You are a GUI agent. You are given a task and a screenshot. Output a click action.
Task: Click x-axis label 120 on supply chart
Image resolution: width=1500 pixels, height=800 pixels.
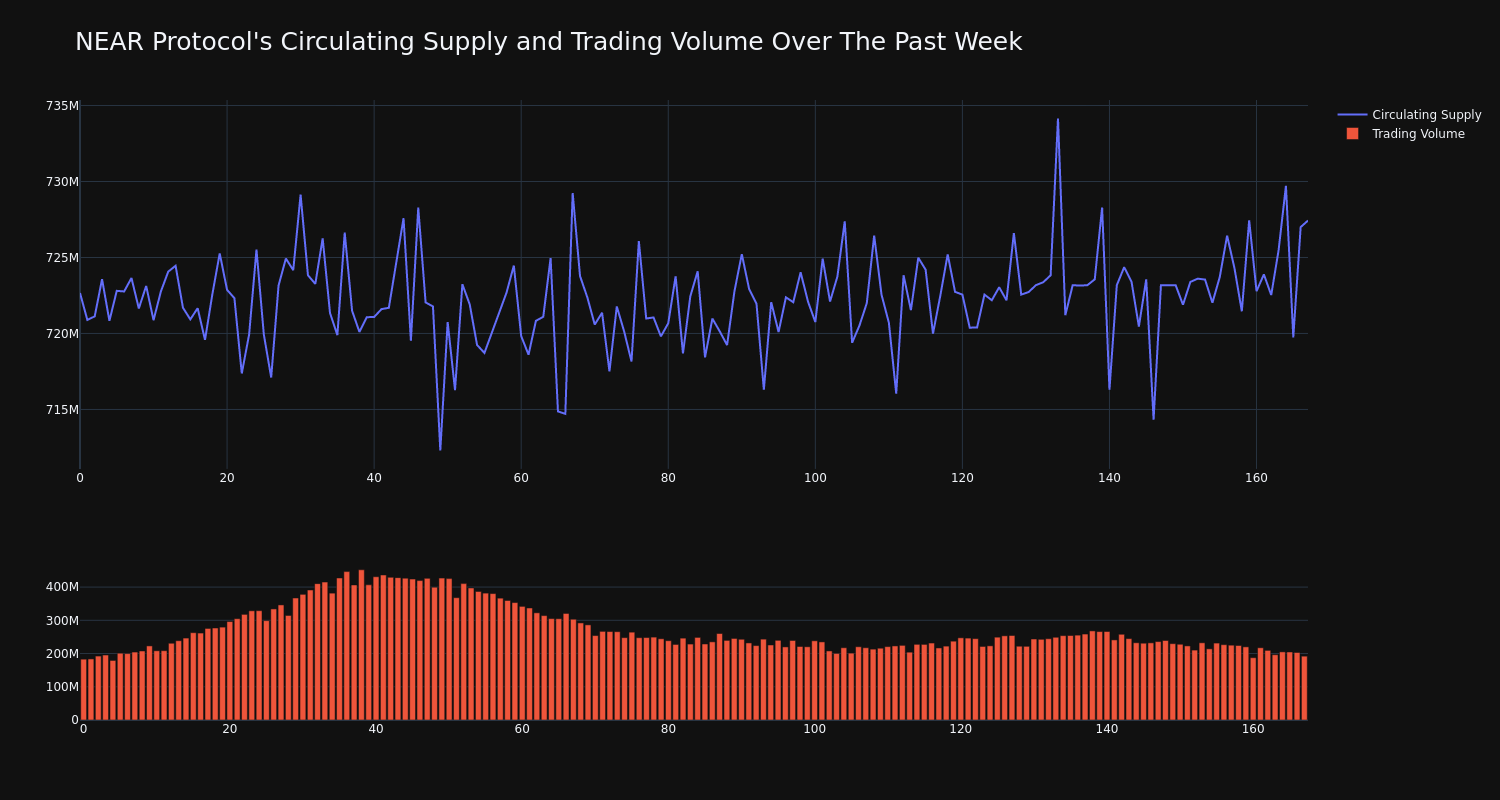pos(962,478)
